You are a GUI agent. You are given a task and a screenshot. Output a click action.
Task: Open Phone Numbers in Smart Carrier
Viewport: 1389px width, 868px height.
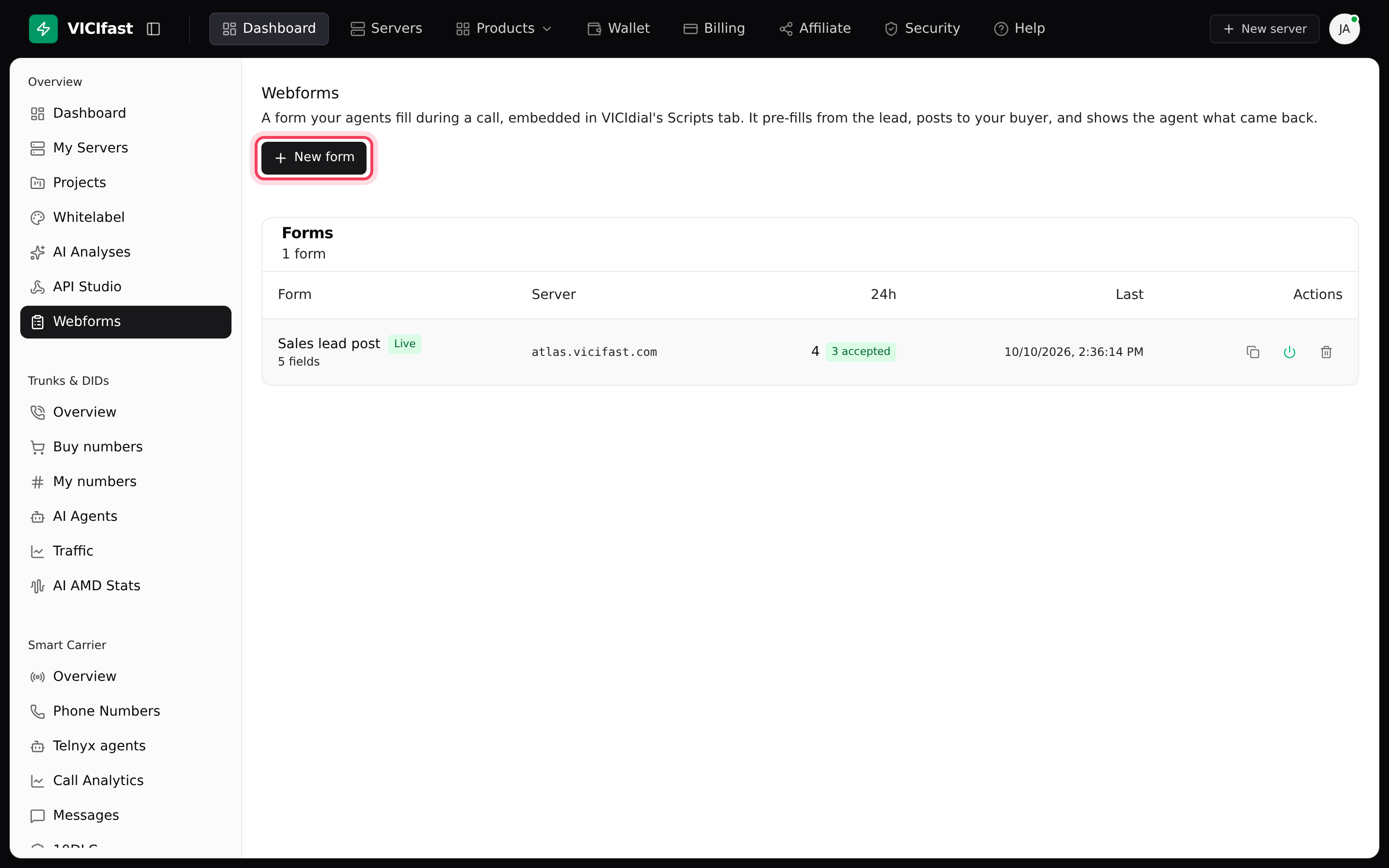[x=126, y=711]
